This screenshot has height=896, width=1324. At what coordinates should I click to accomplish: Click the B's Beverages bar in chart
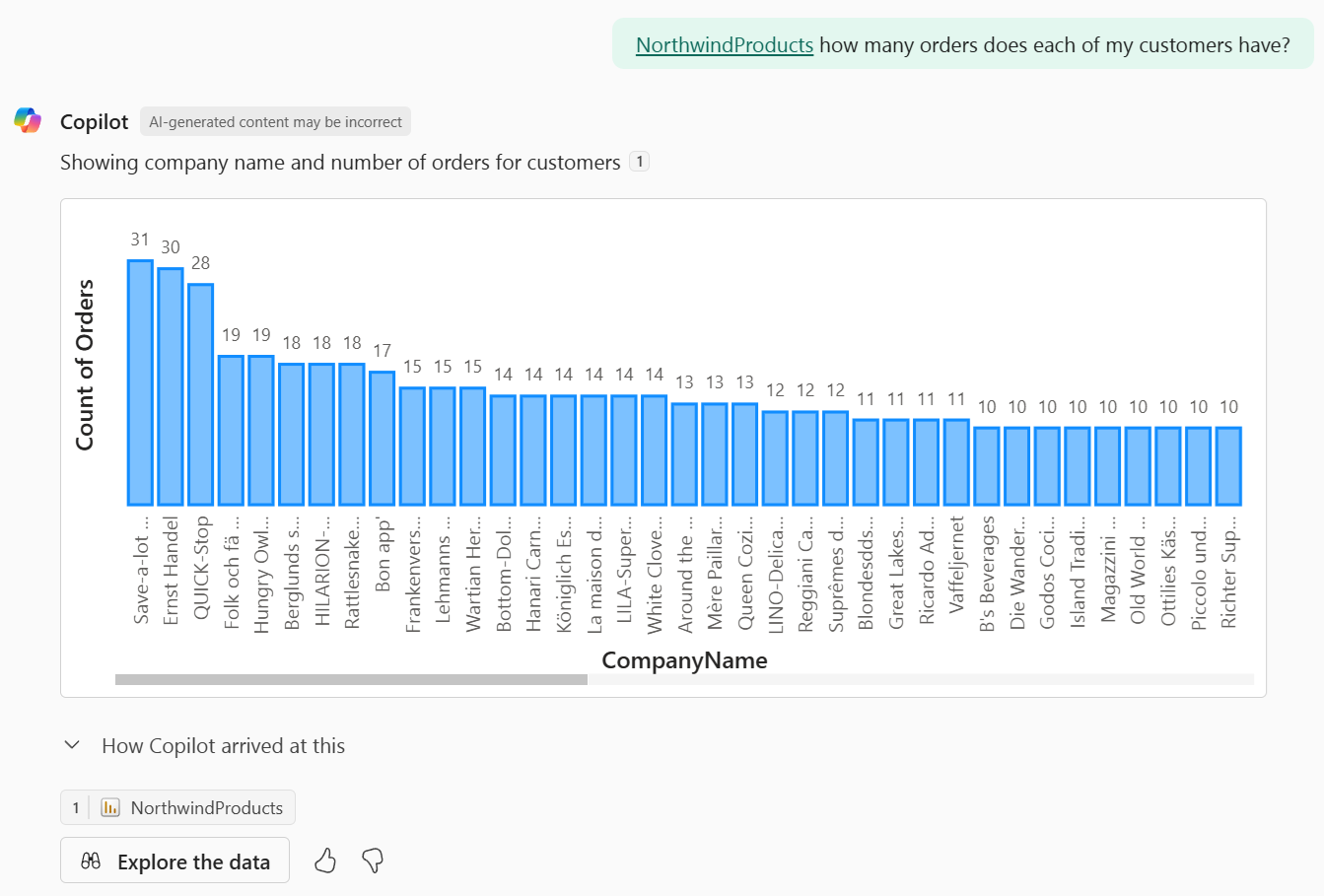pos(987,466)
